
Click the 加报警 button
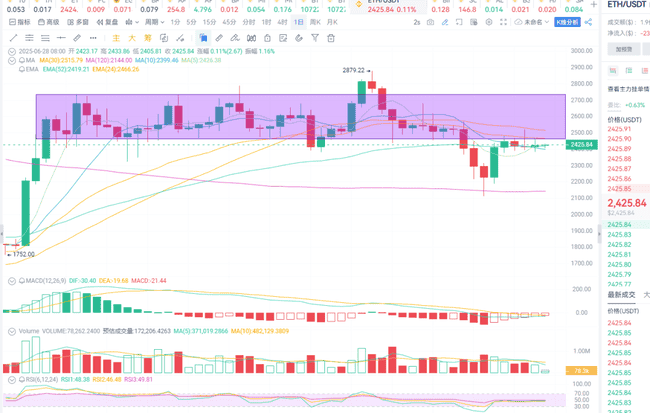pyautogui.click(x=623, y=49)
